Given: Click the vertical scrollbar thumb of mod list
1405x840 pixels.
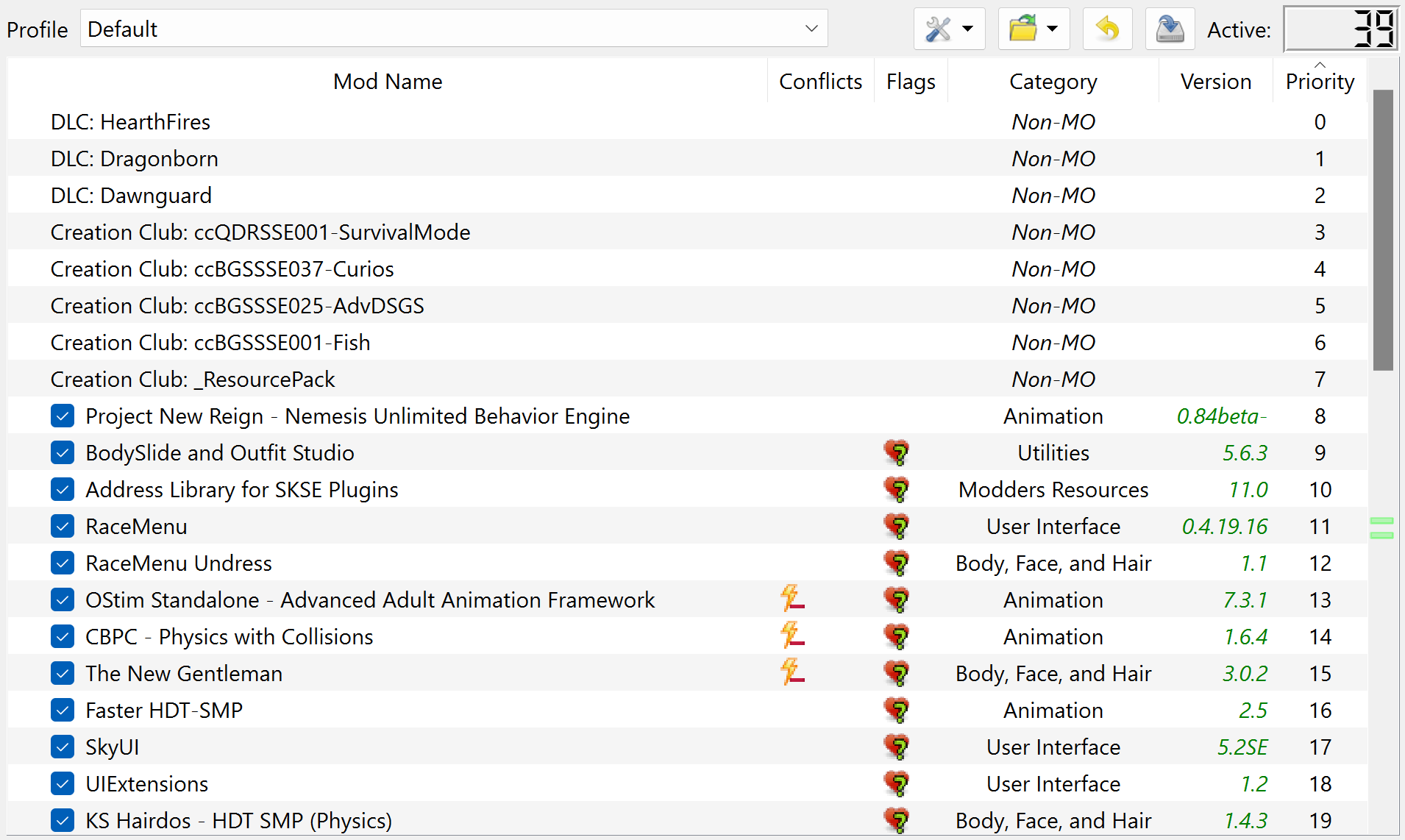Looking at the screenshot, I should click(1383, 230).
